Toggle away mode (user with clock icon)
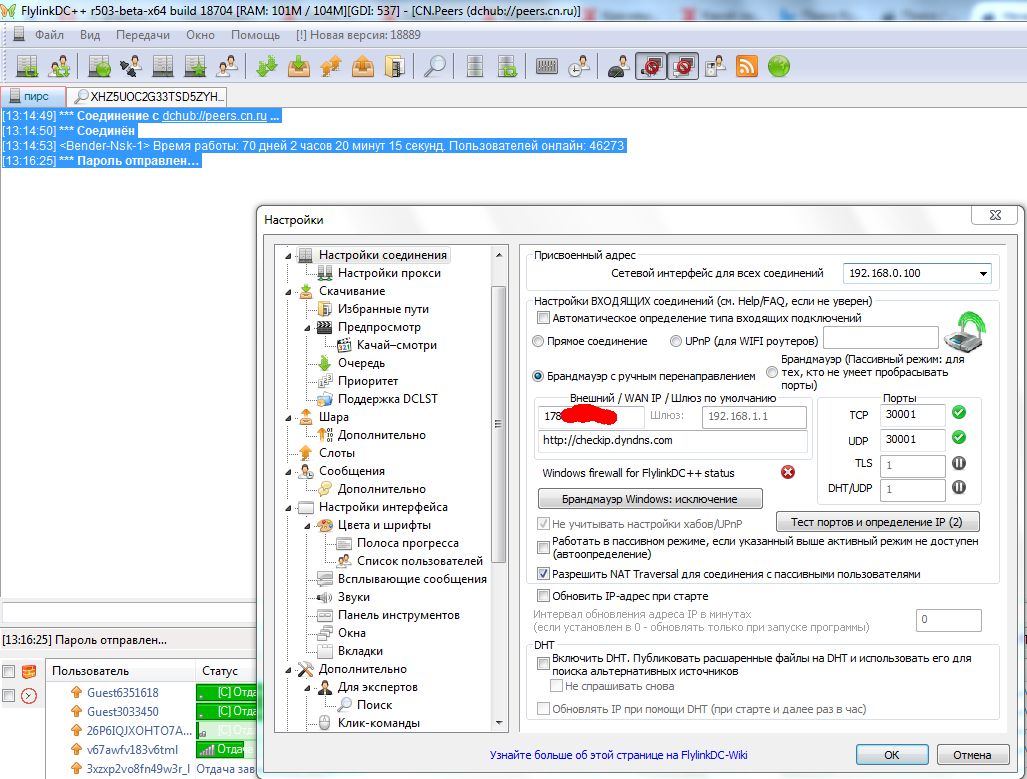The height and width of the screenshot is (779, 1027). pyautogui.click(x=578, y=66)
